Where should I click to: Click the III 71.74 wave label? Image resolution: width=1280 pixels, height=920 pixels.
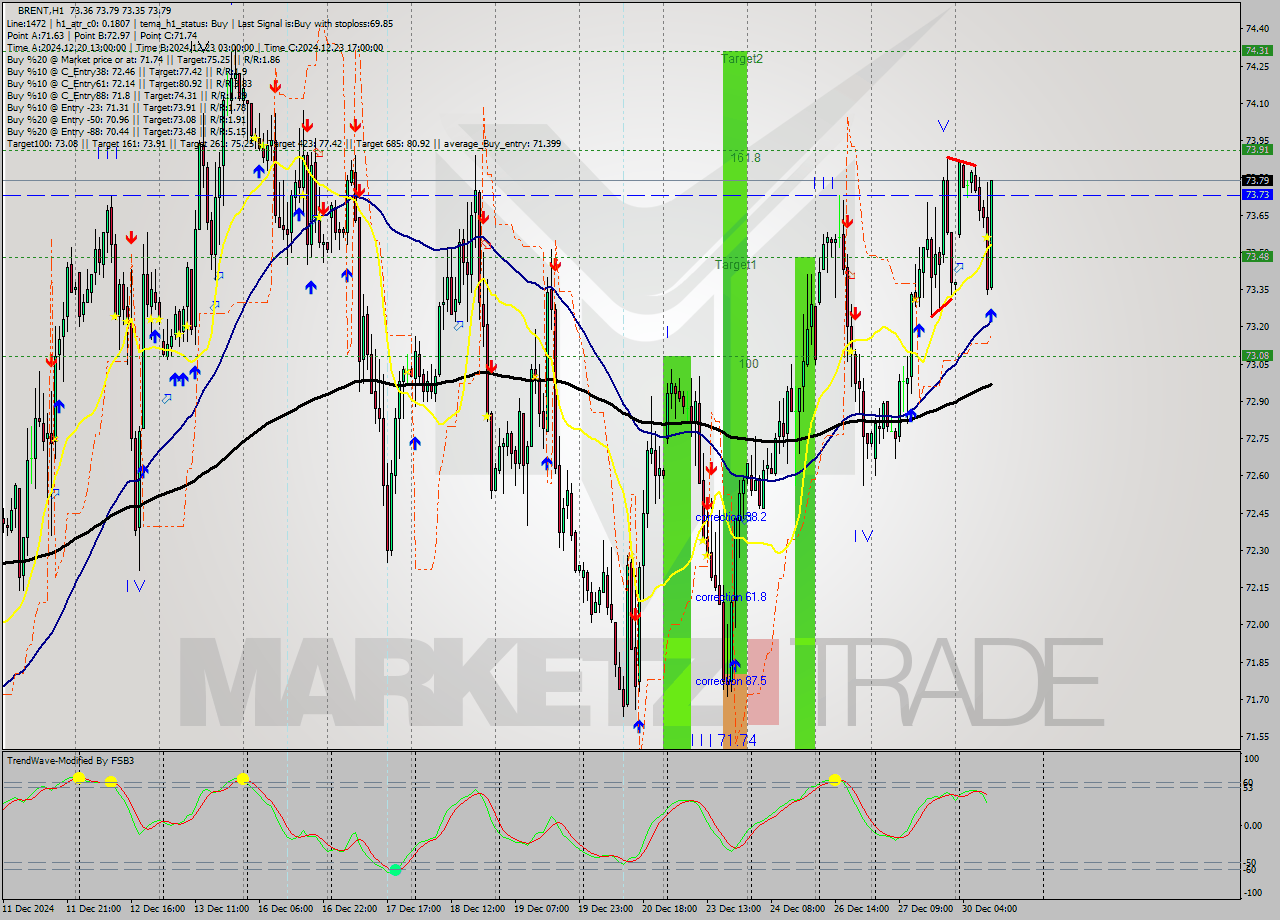(724, 740)
